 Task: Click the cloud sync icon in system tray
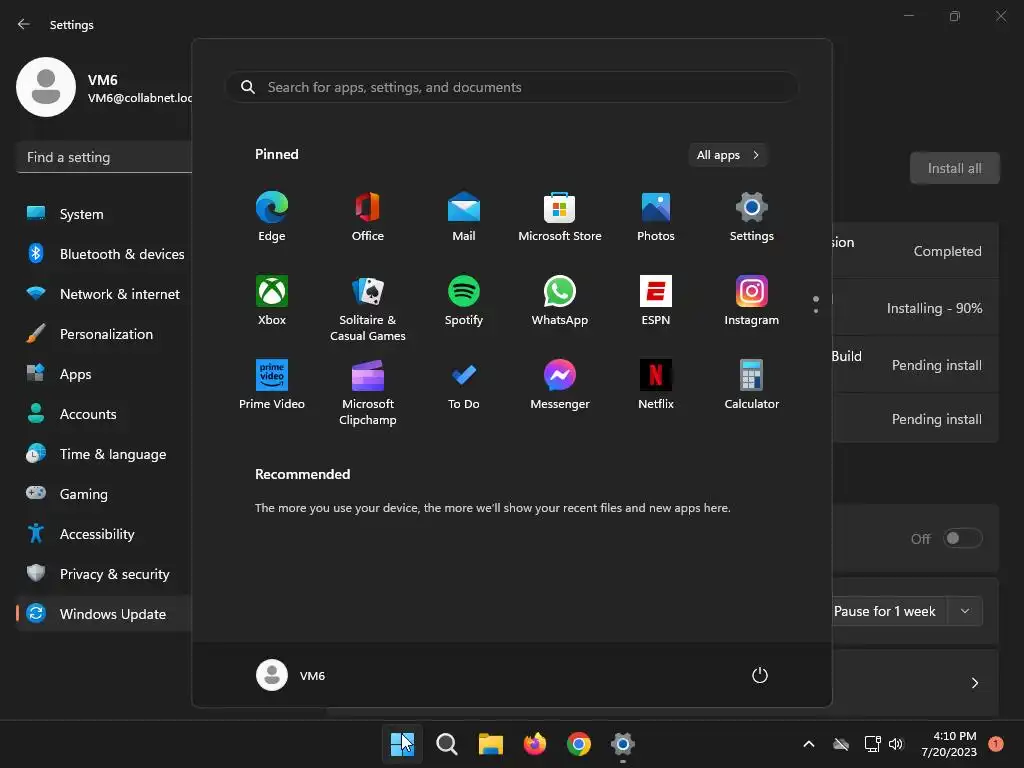841,744
